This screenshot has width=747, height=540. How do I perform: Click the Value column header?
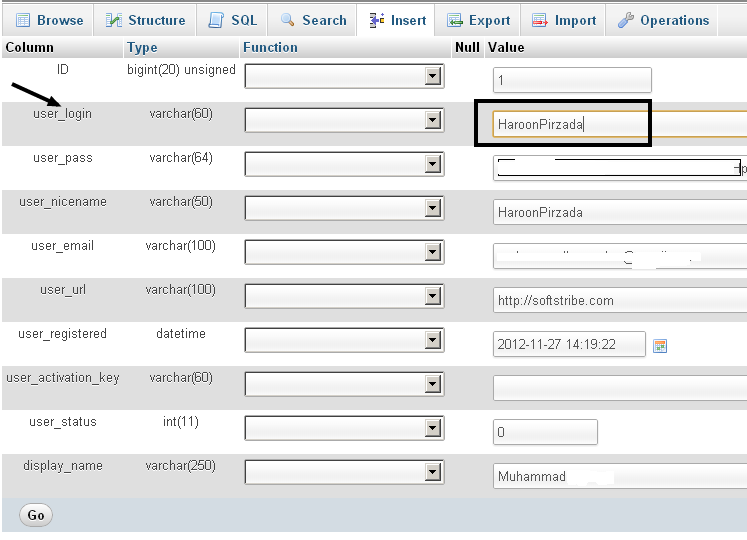pos(506,47)
